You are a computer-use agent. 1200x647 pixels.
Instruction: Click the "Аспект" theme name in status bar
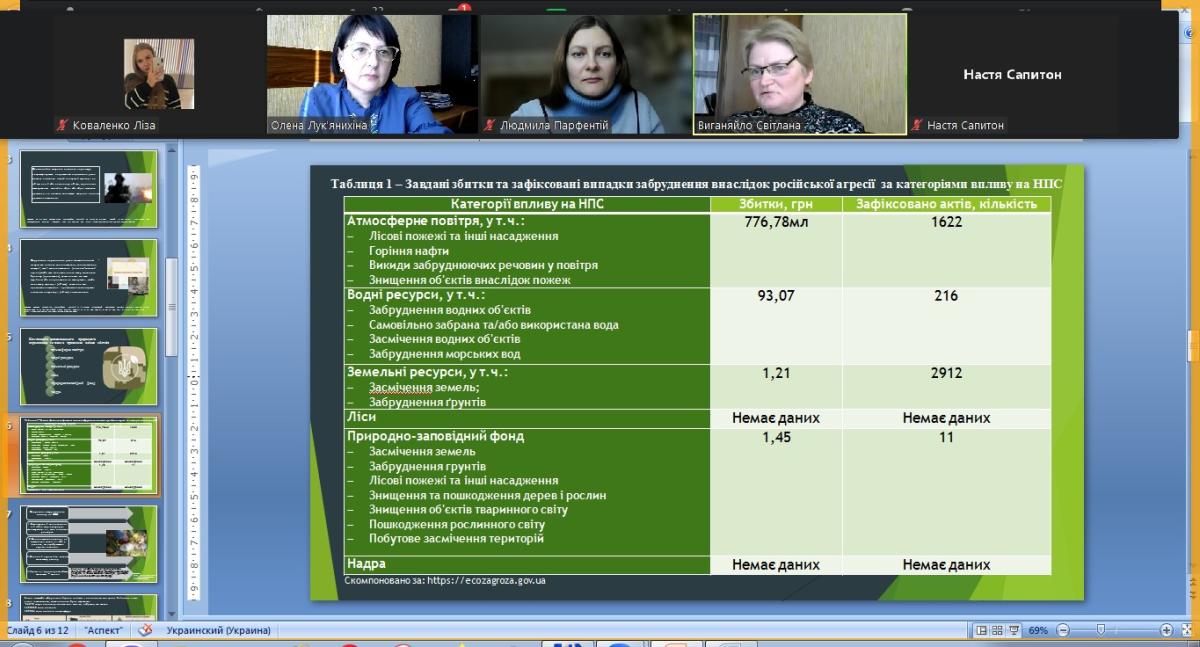point(104,630)
